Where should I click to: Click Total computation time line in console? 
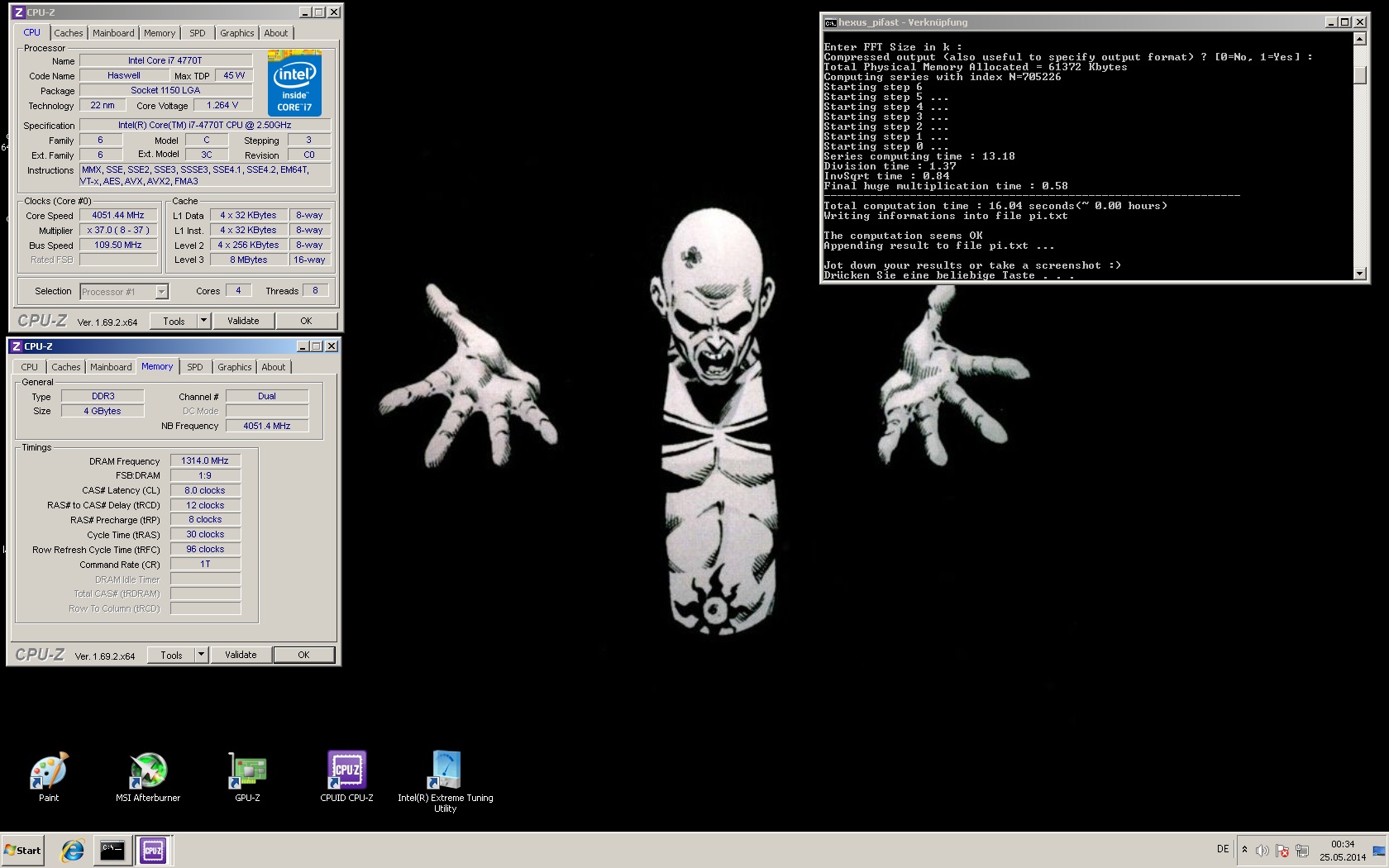click(x=995, y=206)
